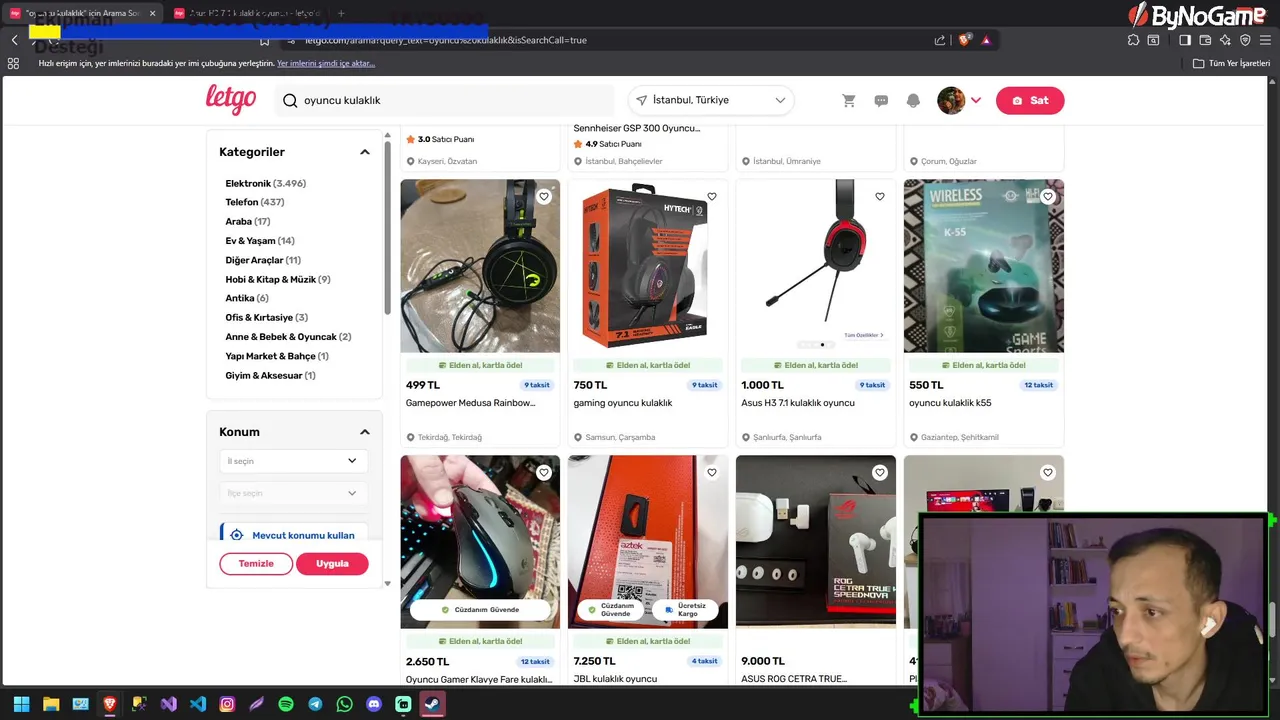The height and width of the screenshot is (720, 1280).
Task: Open the notifications bell
Action: tap(913, 100)
